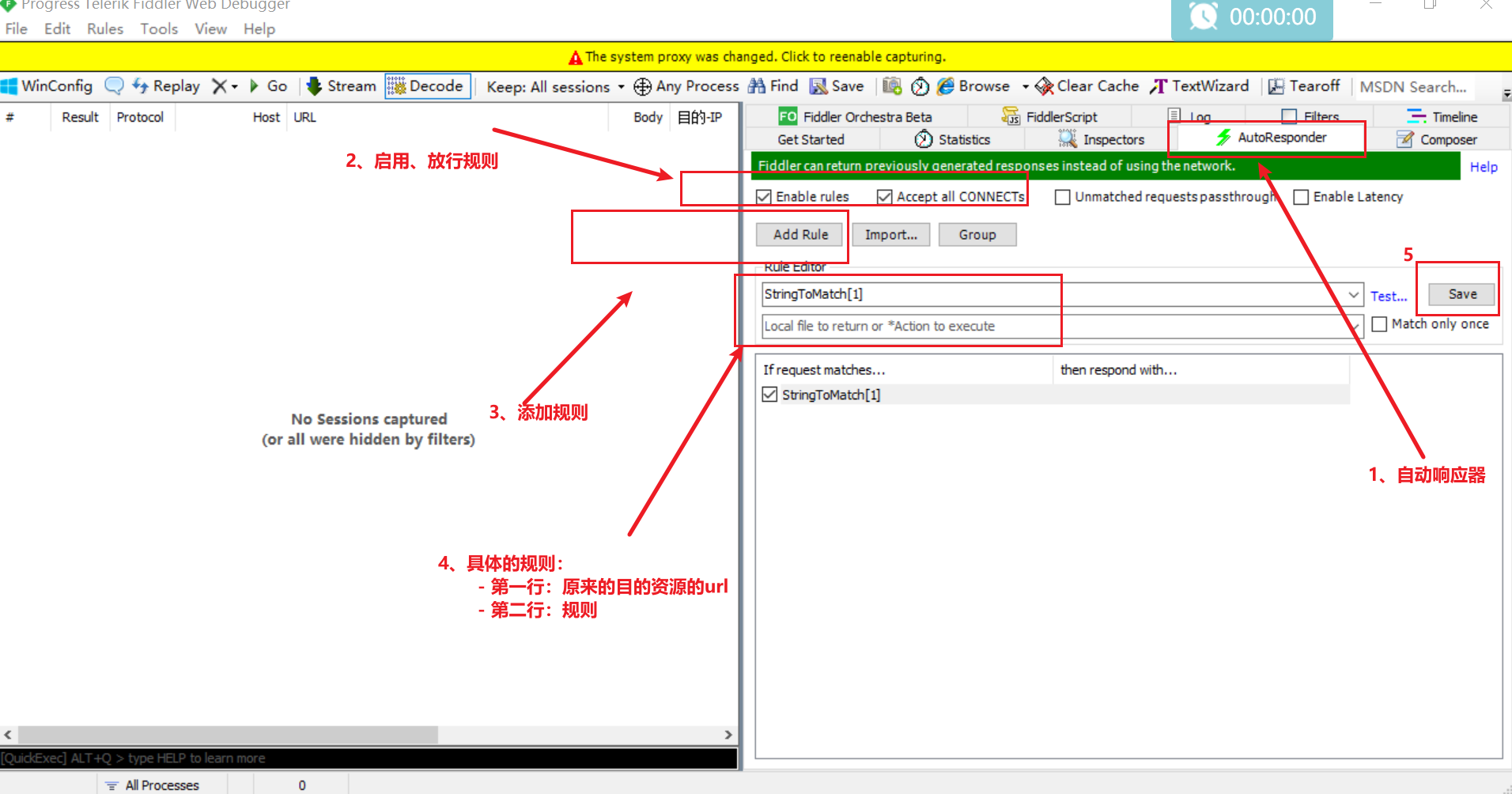Enable Unmatched requests passthrough
1512x794 pixels.
[x=1063, y=197]
